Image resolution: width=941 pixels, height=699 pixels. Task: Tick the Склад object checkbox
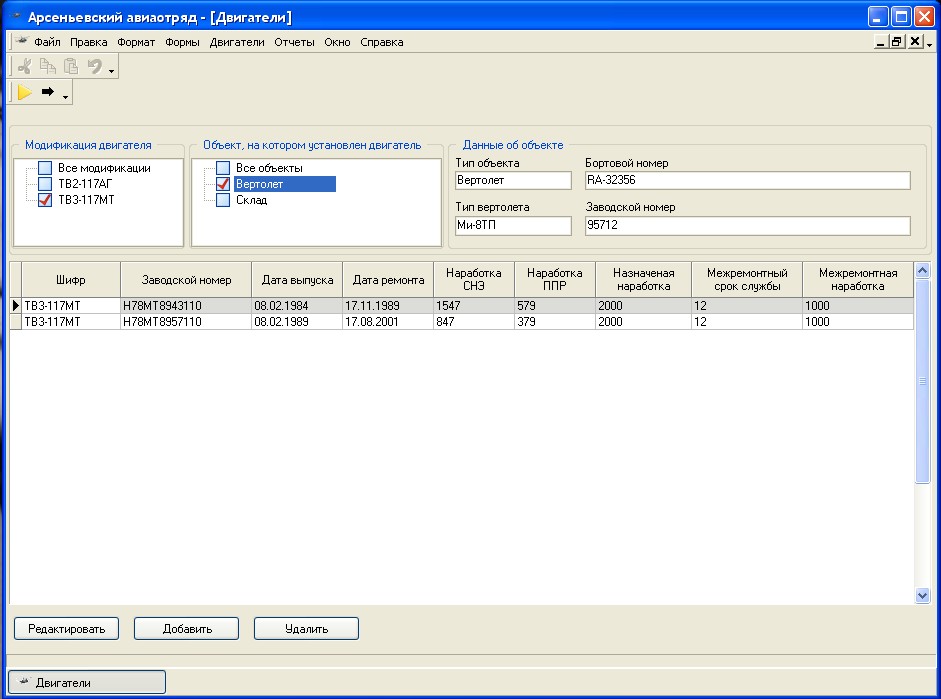coord(223,200)
